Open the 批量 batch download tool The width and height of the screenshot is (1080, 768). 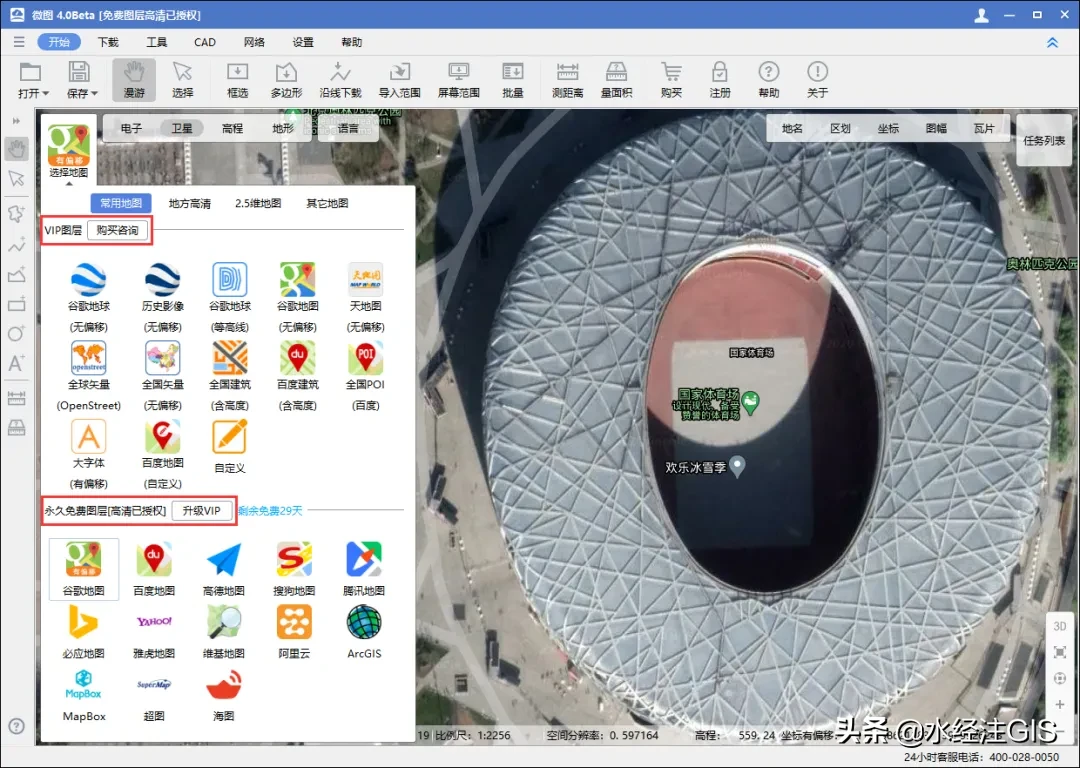pos(512,80)
